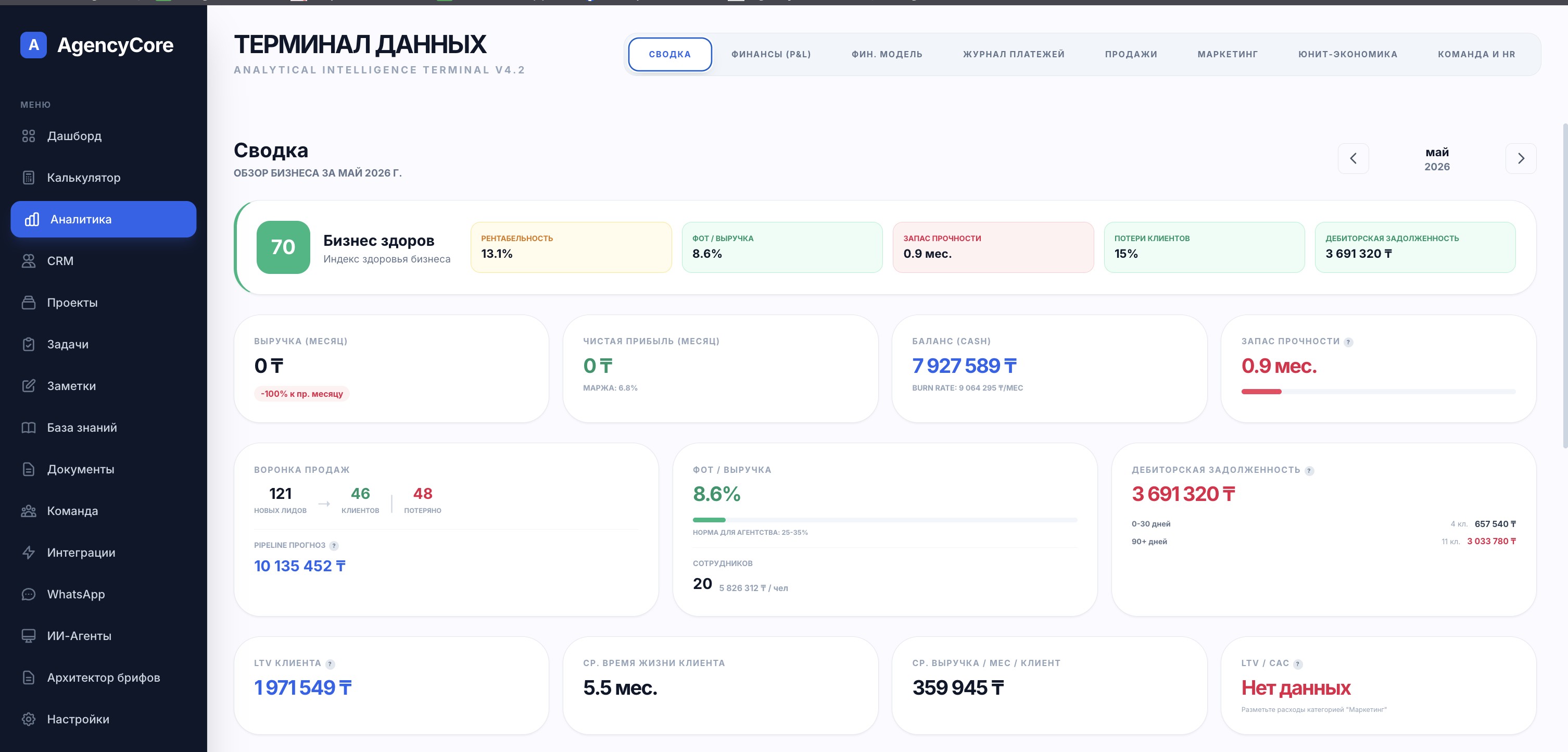Go to ИИ-Агенты section
The height and width of the screenshot is (752, 1568).
104,636
